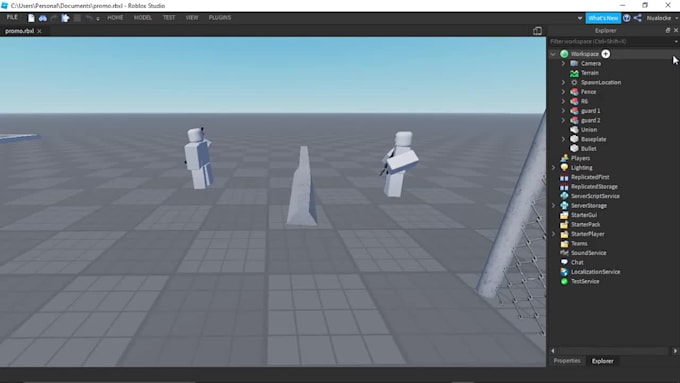Collapse the Workspace tree node
This screenshot has height=383, width=680.
pyautogui.click(x=553, y=54)
